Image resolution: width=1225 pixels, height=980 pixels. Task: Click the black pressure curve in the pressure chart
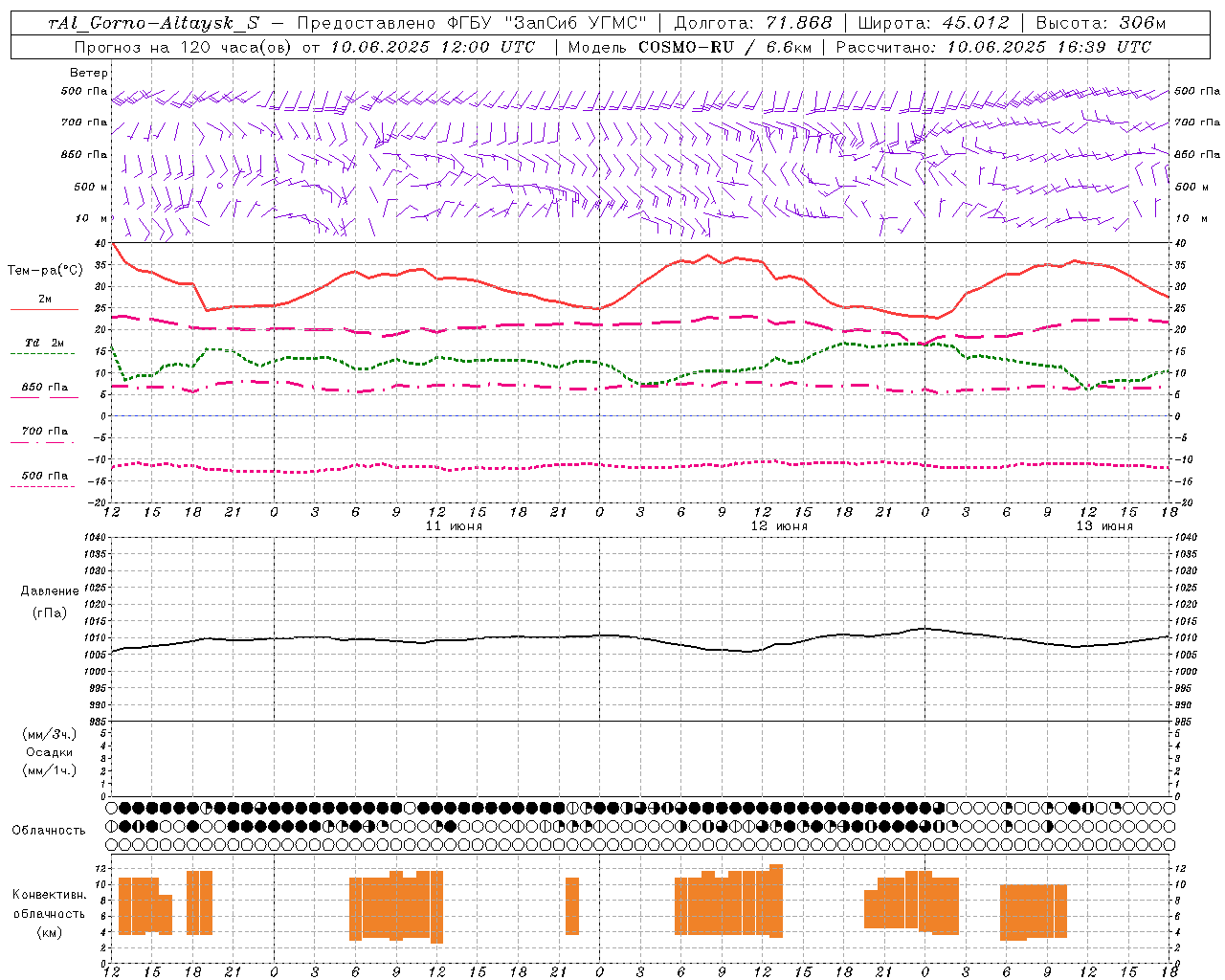click(x=641, y=637)
